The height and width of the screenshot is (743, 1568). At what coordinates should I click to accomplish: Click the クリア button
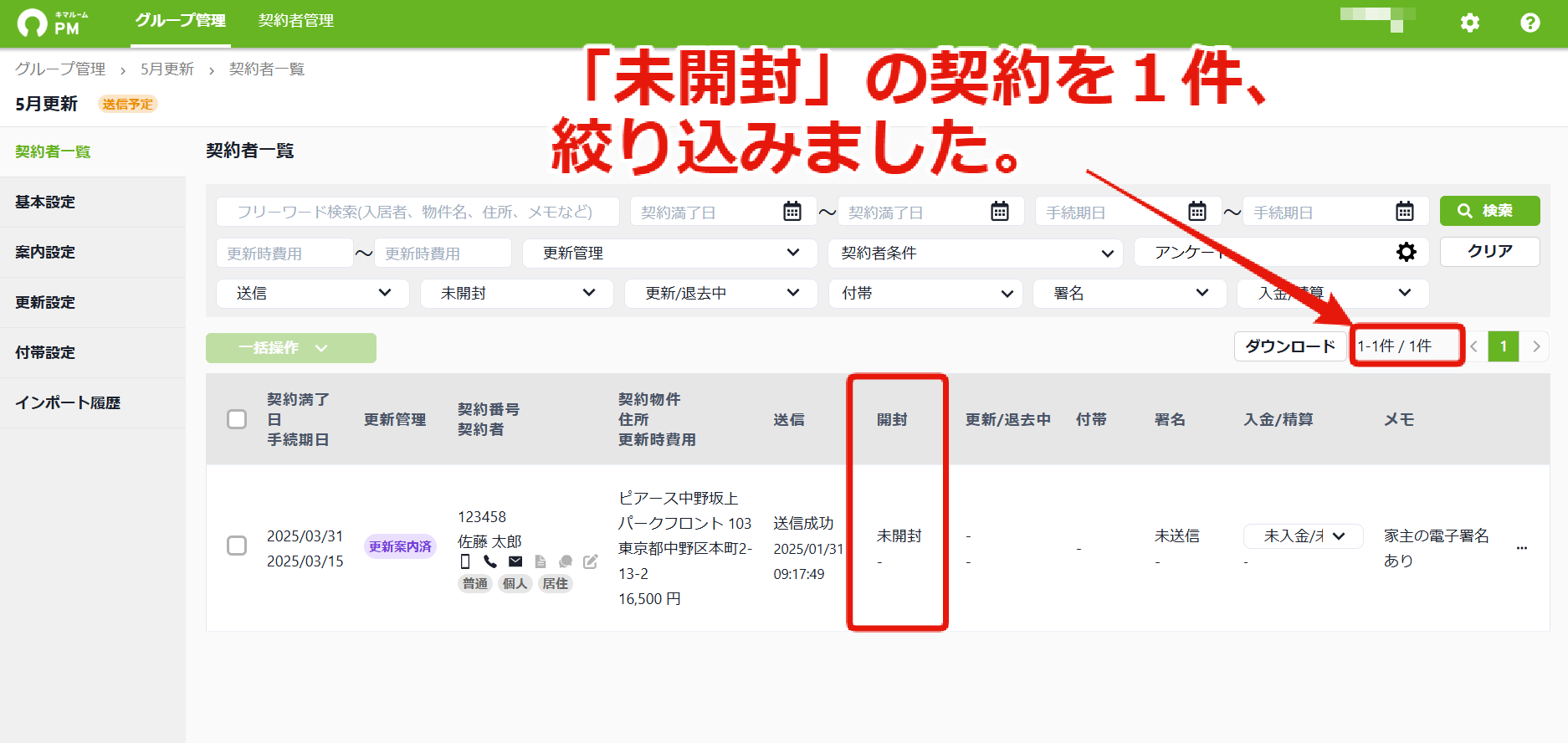click(1490, 251)
